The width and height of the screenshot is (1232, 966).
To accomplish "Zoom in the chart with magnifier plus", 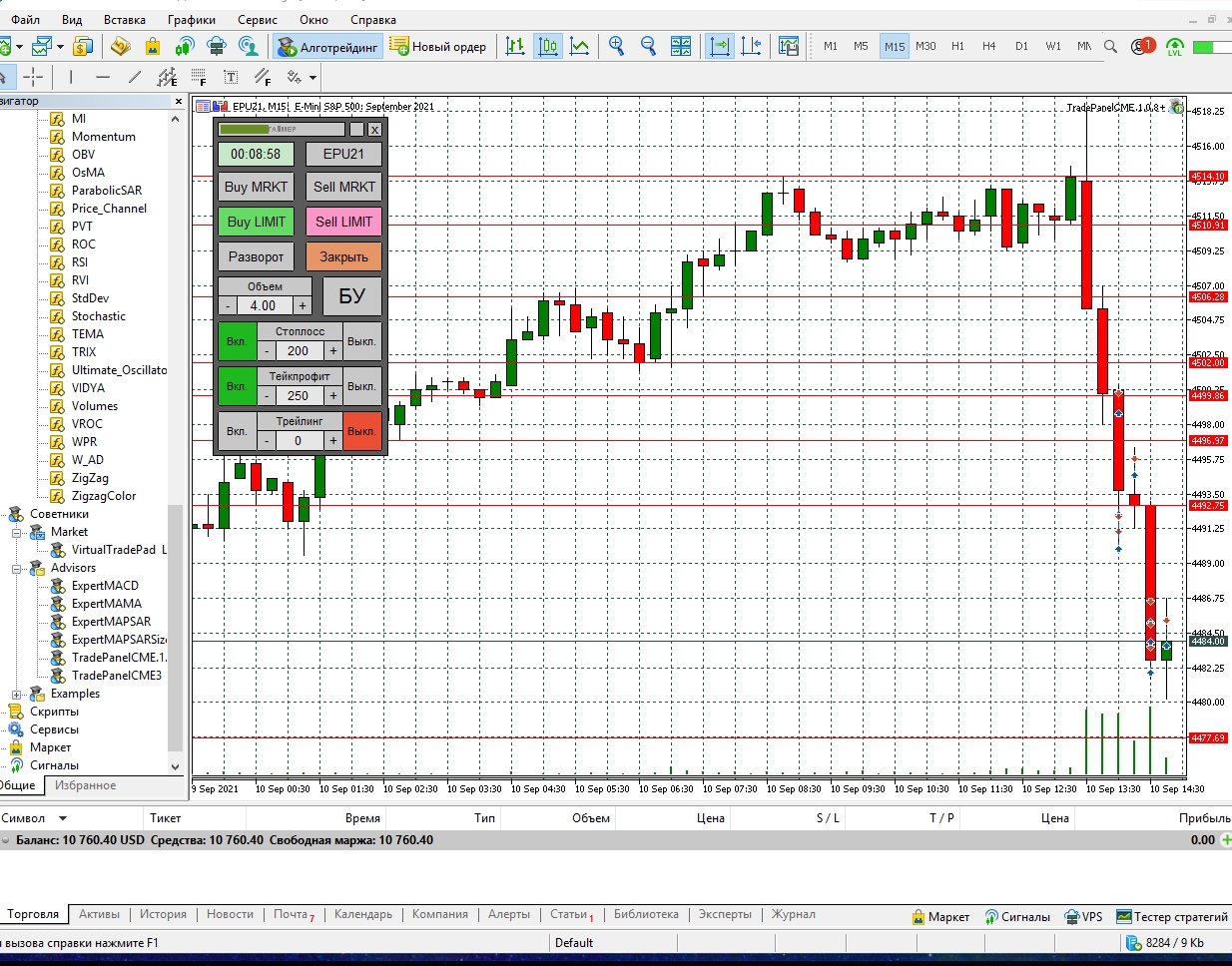I will point(616,46).
